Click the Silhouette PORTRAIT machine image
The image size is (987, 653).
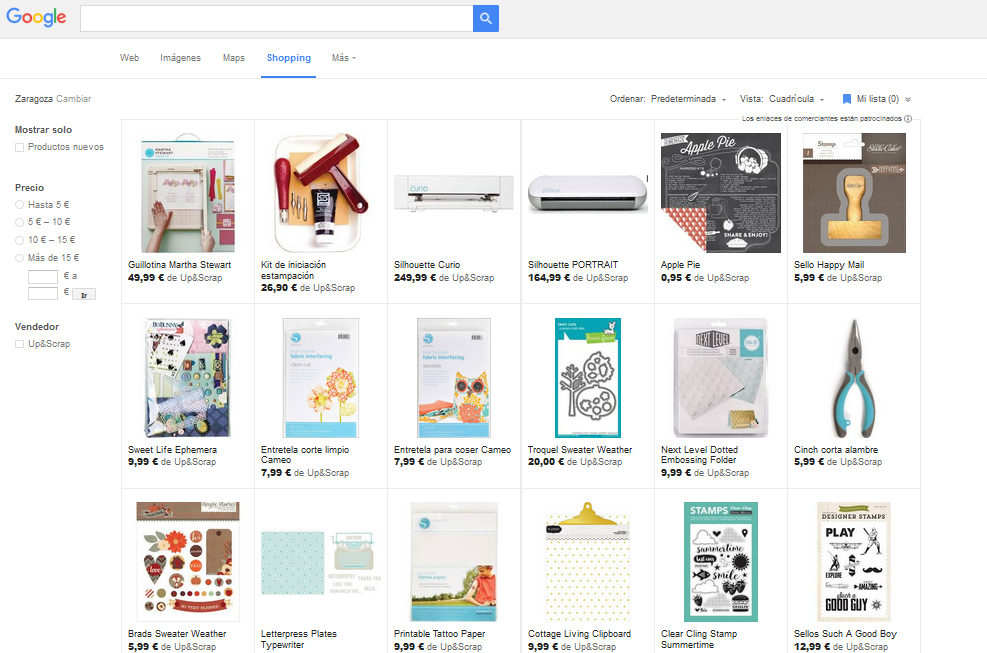click(588, 193)
